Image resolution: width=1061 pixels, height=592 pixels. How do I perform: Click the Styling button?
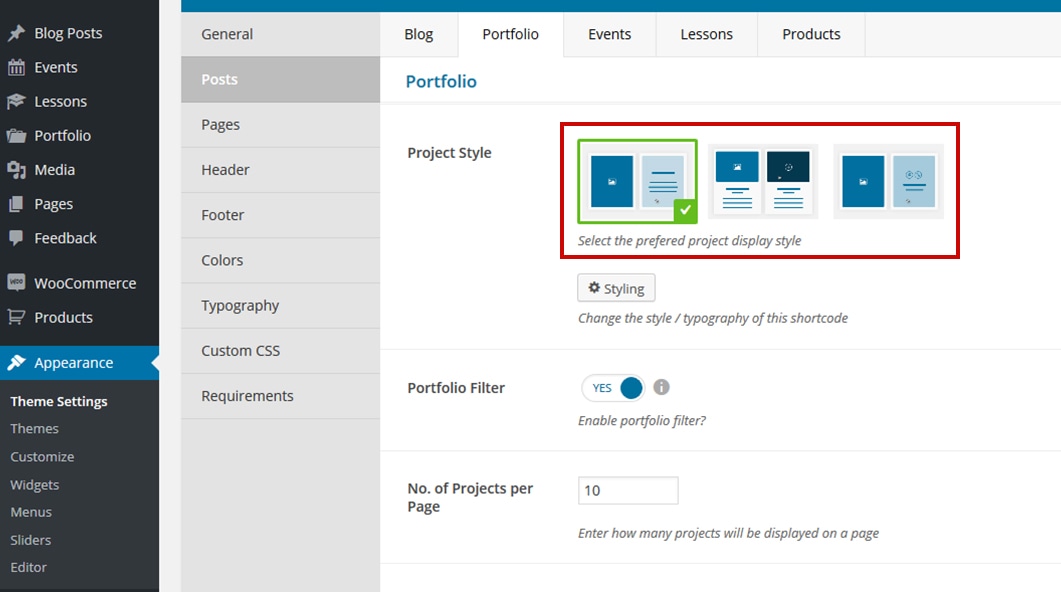tap(616, 288)
